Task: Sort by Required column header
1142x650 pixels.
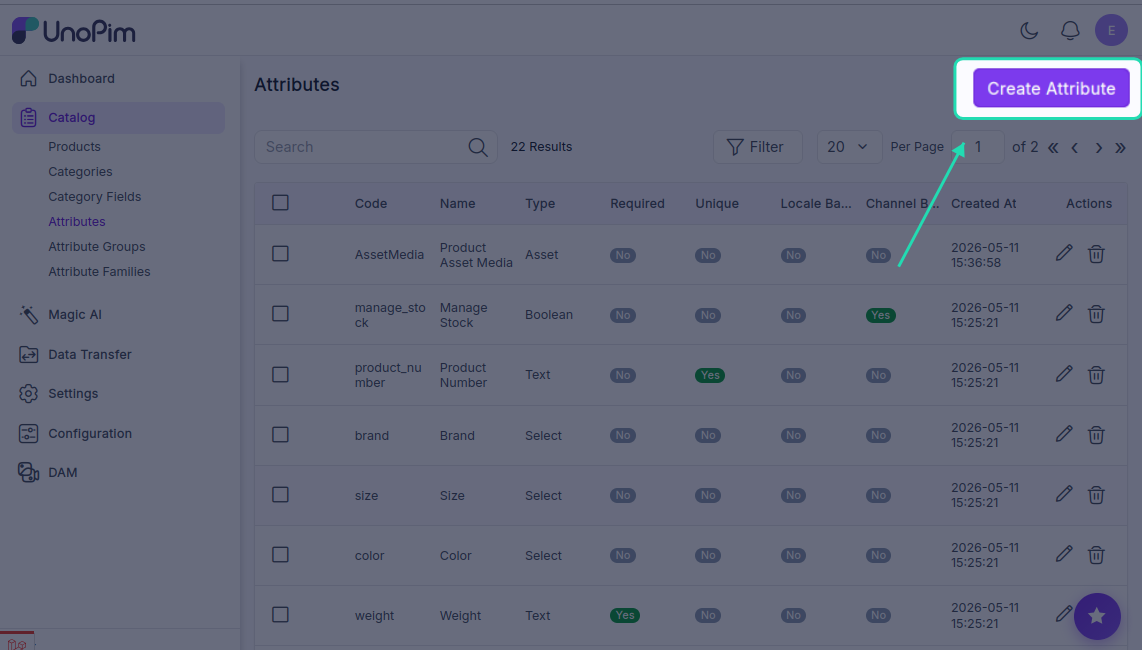Action: tap(637, 203)
